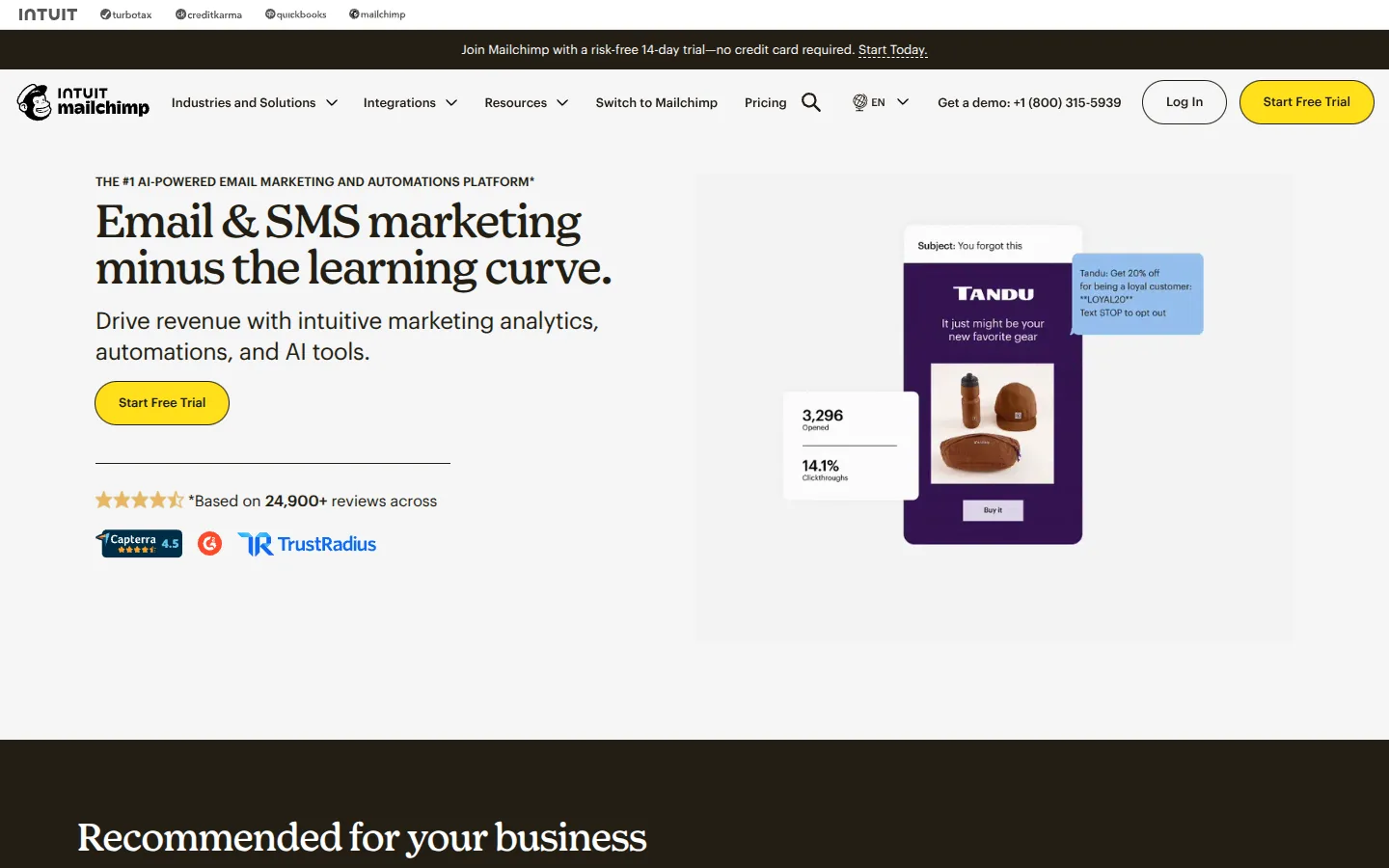Click the 'Subject: You forgot this' text
1389x868 pixels.
point(969,246)
